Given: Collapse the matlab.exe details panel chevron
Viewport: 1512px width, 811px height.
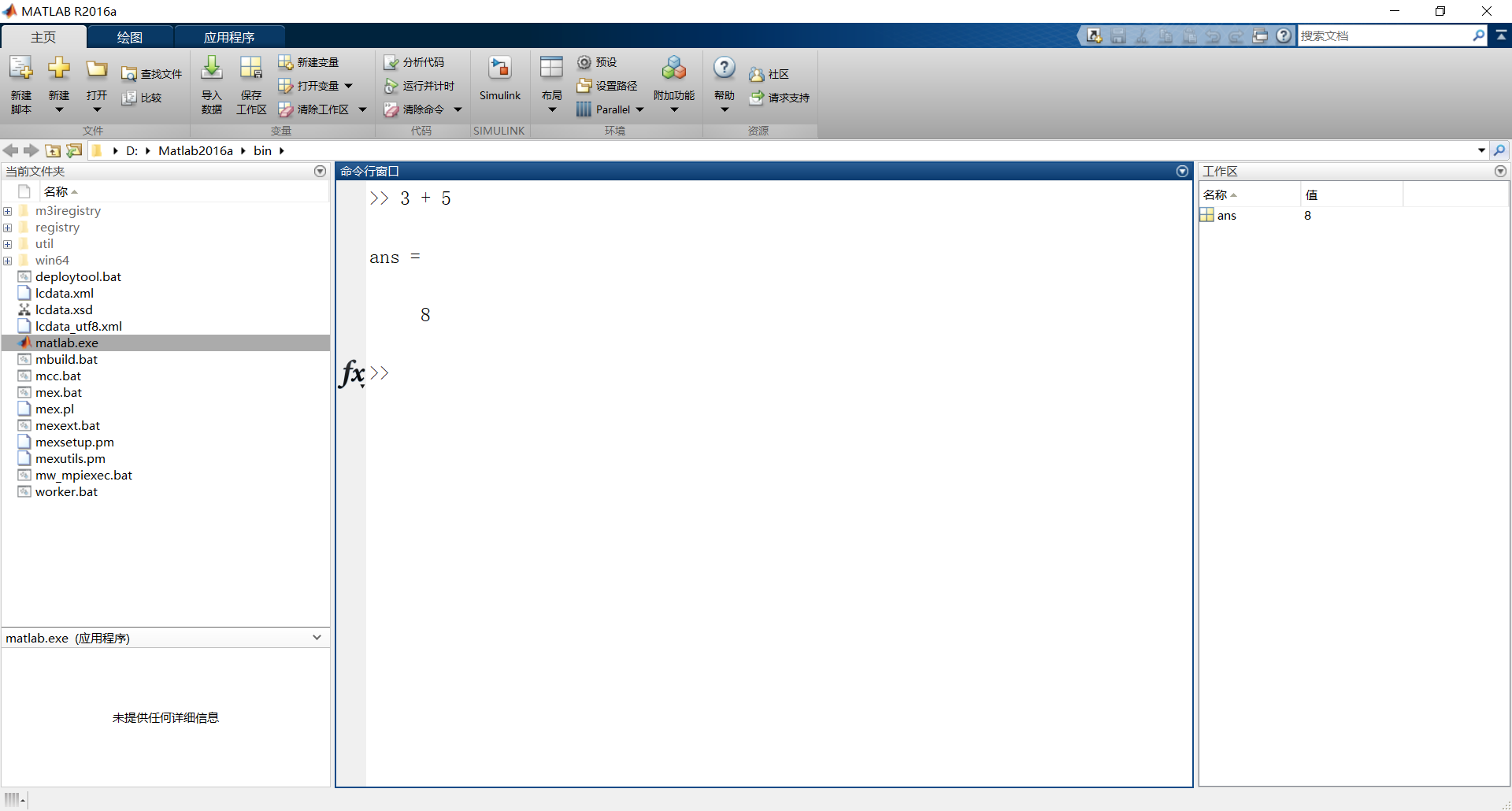Looking at the screenshot, I should (x=317, y=637).
